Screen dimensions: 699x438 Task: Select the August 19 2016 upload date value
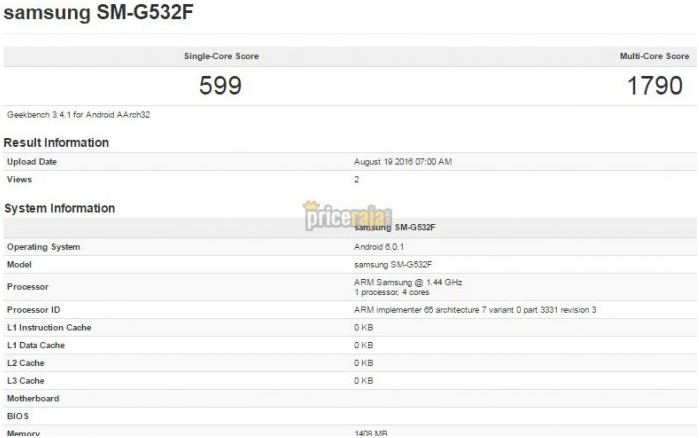403,162
